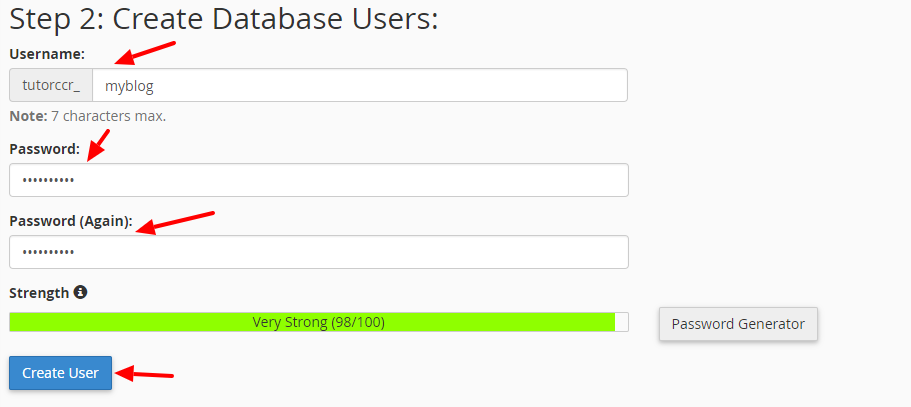Image resolution: width=911 pixels, height=407 pixels.
Task: Click the bold Note label
Action: click(28, 116)
